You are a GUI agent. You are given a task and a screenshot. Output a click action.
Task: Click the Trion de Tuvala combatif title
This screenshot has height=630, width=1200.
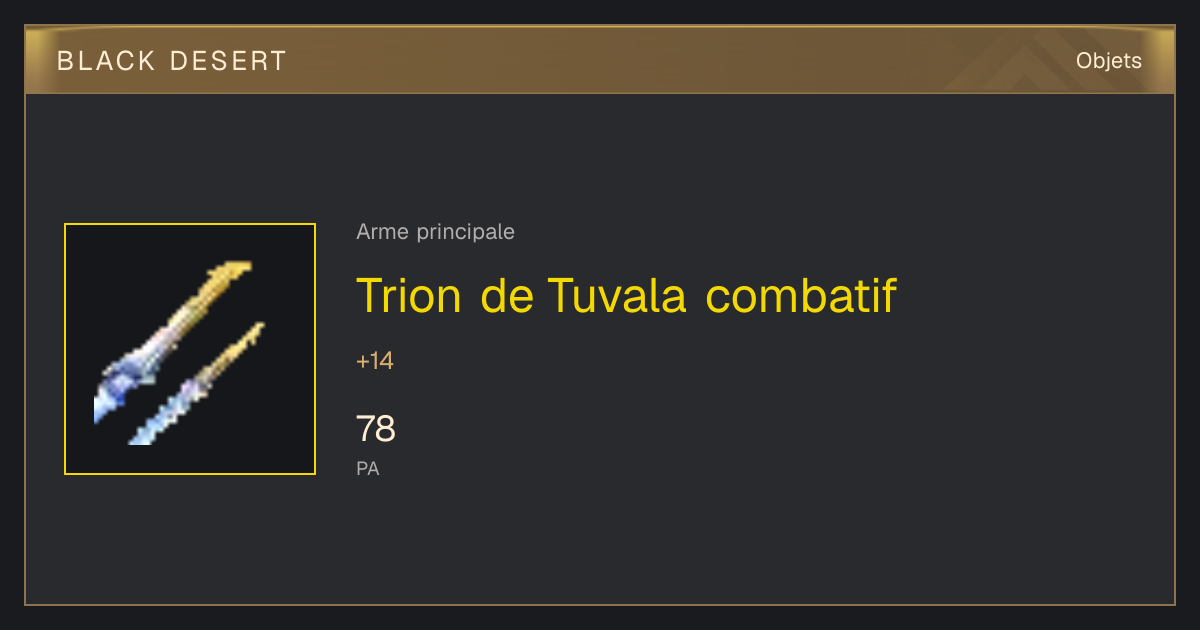(626, 295)
